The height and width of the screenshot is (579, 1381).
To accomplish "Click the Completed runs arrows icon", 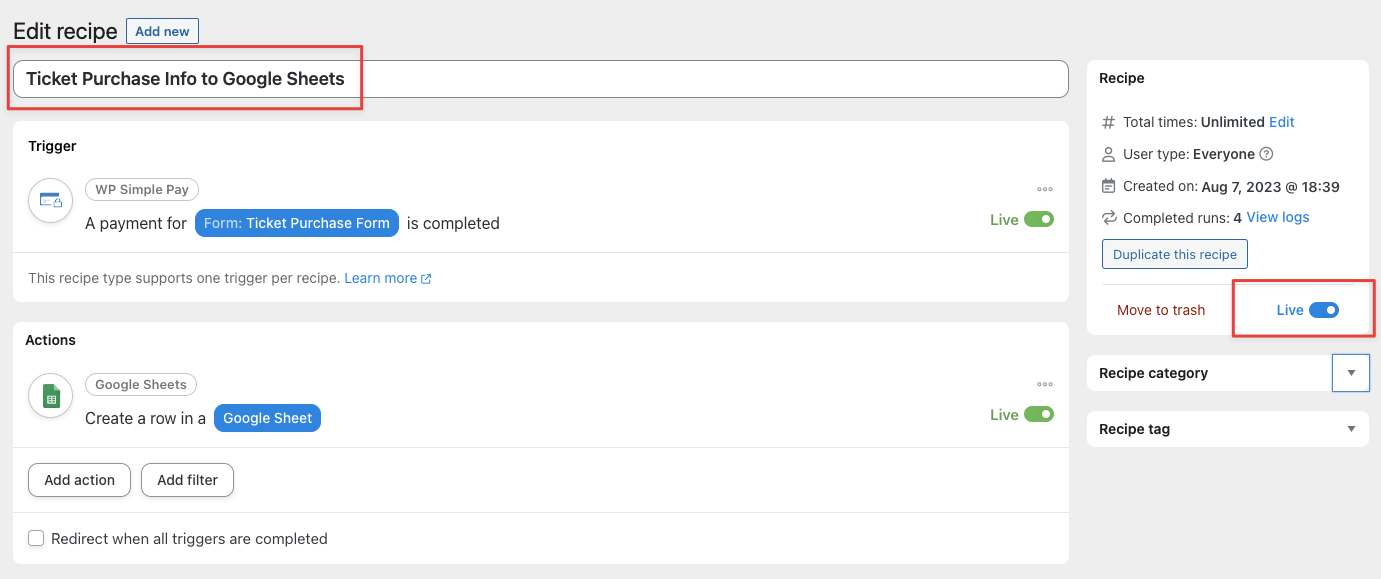I will click(1108, 217).
